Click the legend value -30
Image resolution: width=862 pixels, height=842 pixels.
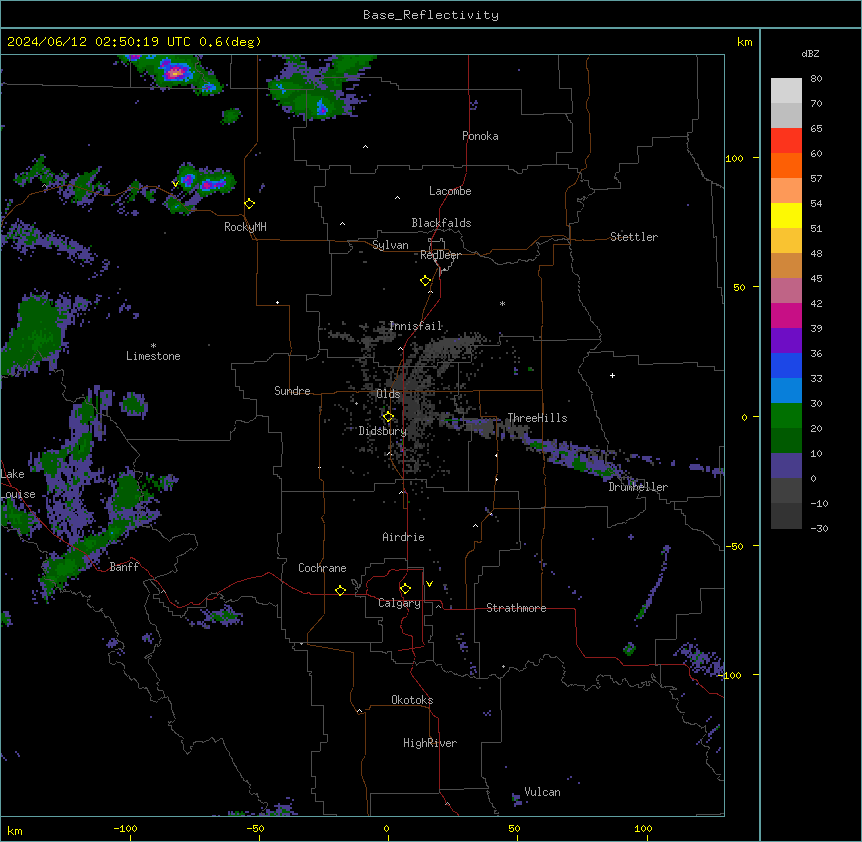[819, 529]
